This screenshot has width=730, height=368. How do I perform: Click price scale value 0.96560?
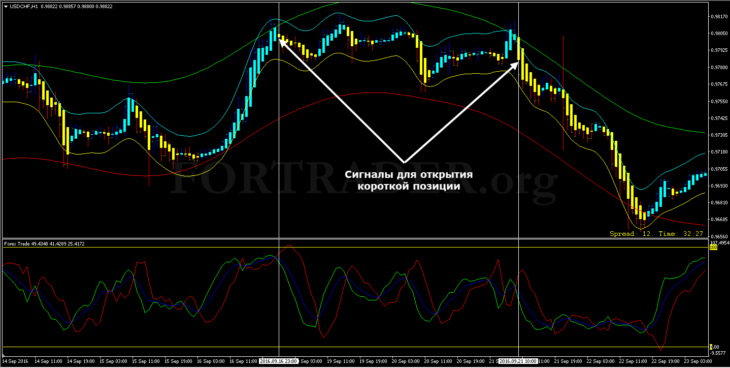click(718, 236)
